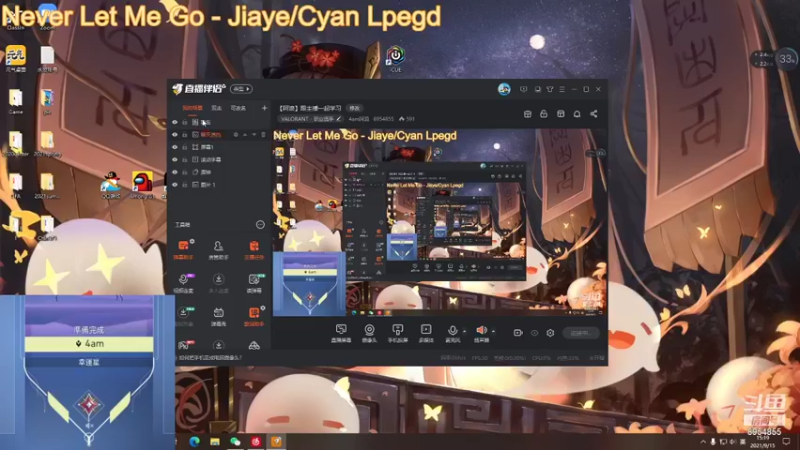This screenshot has height=450, width=800.
Task: Click the user avatar in title bar
Action: click(x=504, y=89)
